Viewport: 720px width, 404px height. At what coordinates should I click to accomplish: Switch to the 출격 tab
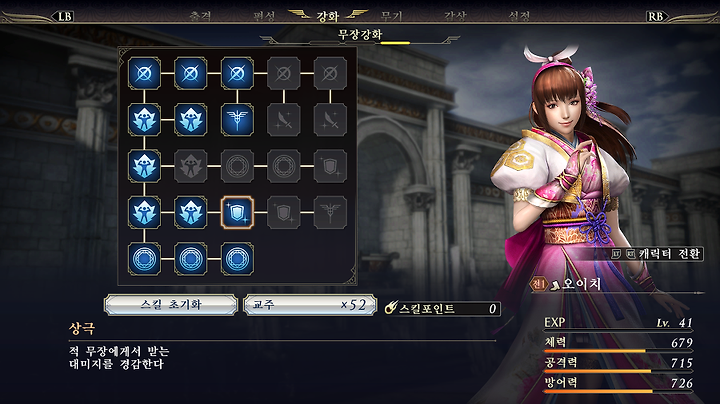pos(201,17)
